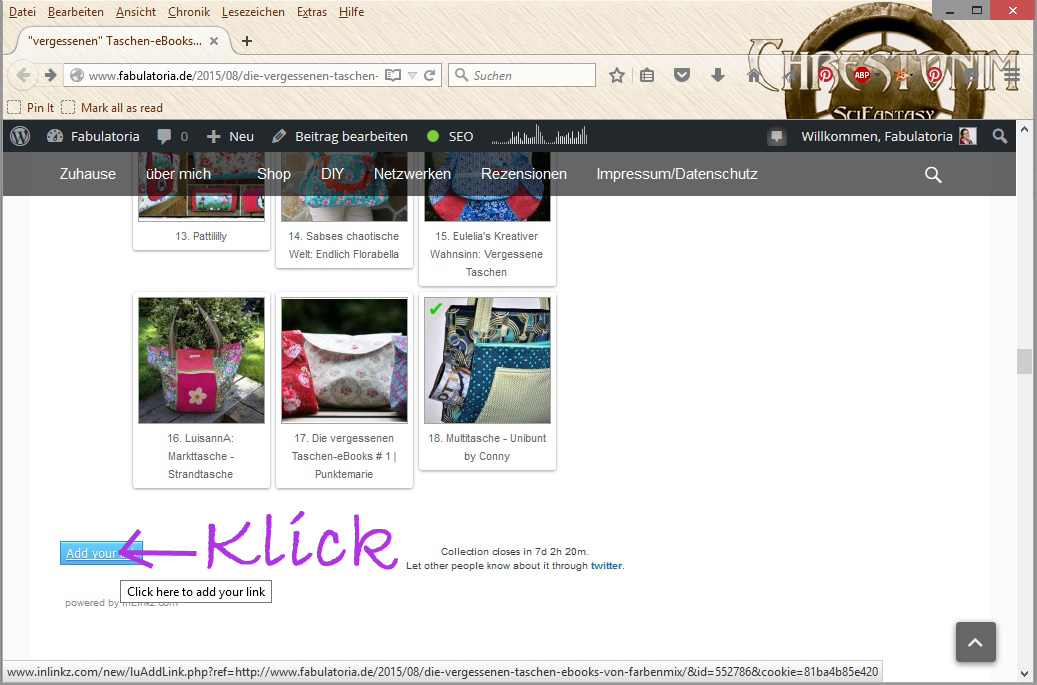Viewport: 1037px width, 685px height.
Task: Open the Rezensionen navigation item
Action: tap(523, 174)
